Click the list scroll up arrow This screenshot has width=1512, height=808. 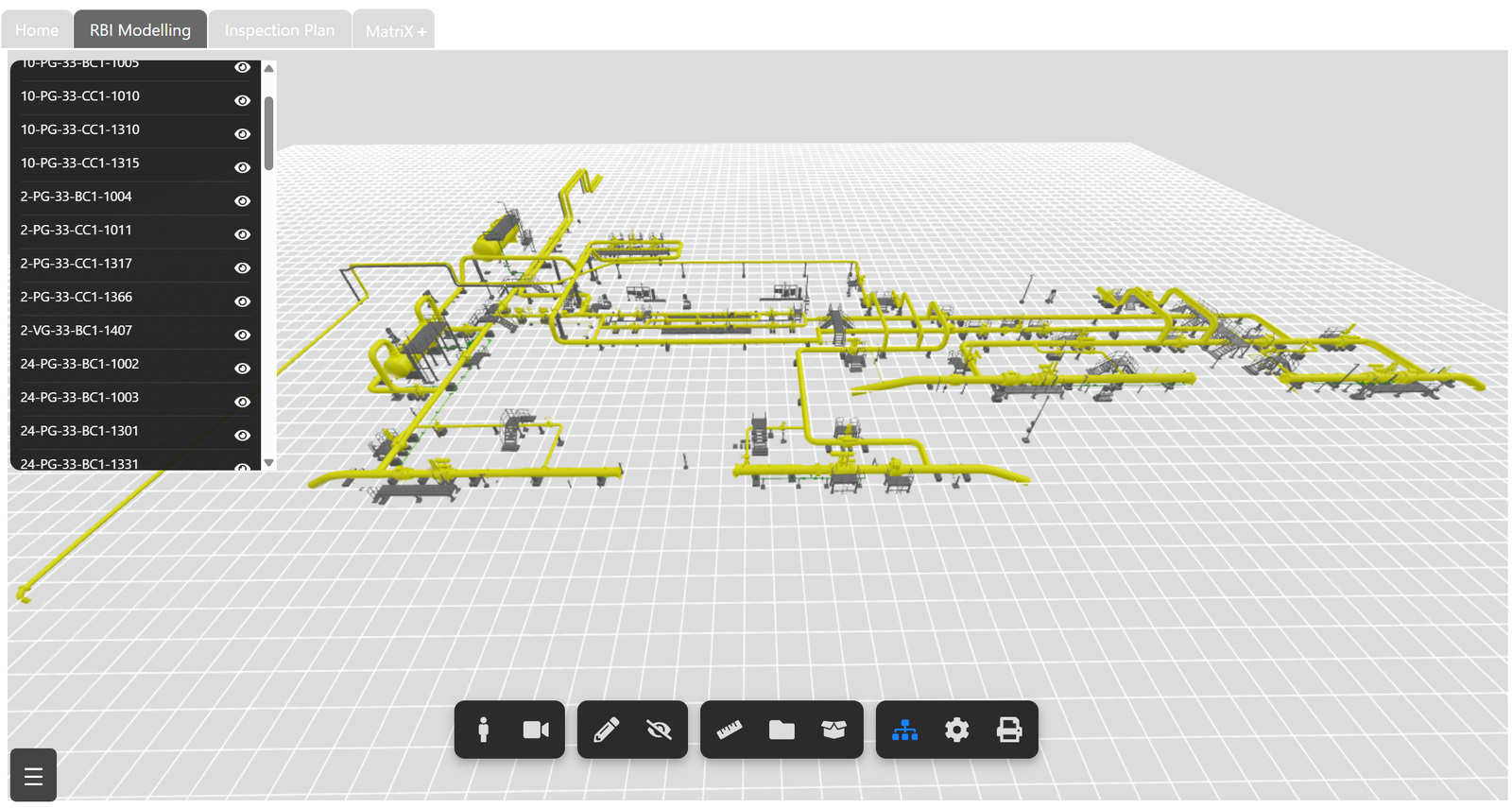[x=269, y=68]
